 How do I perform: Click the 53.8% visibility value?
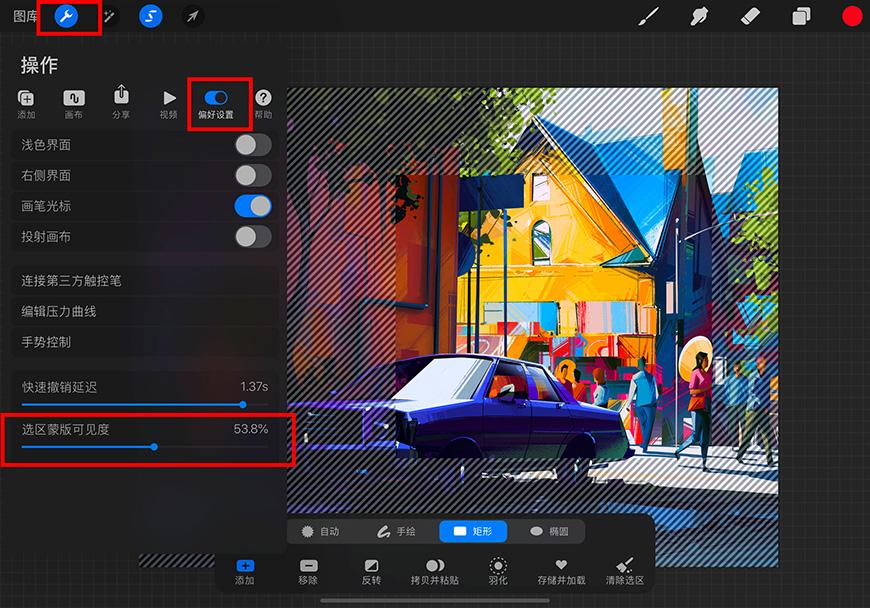click(x=251, y=429)
